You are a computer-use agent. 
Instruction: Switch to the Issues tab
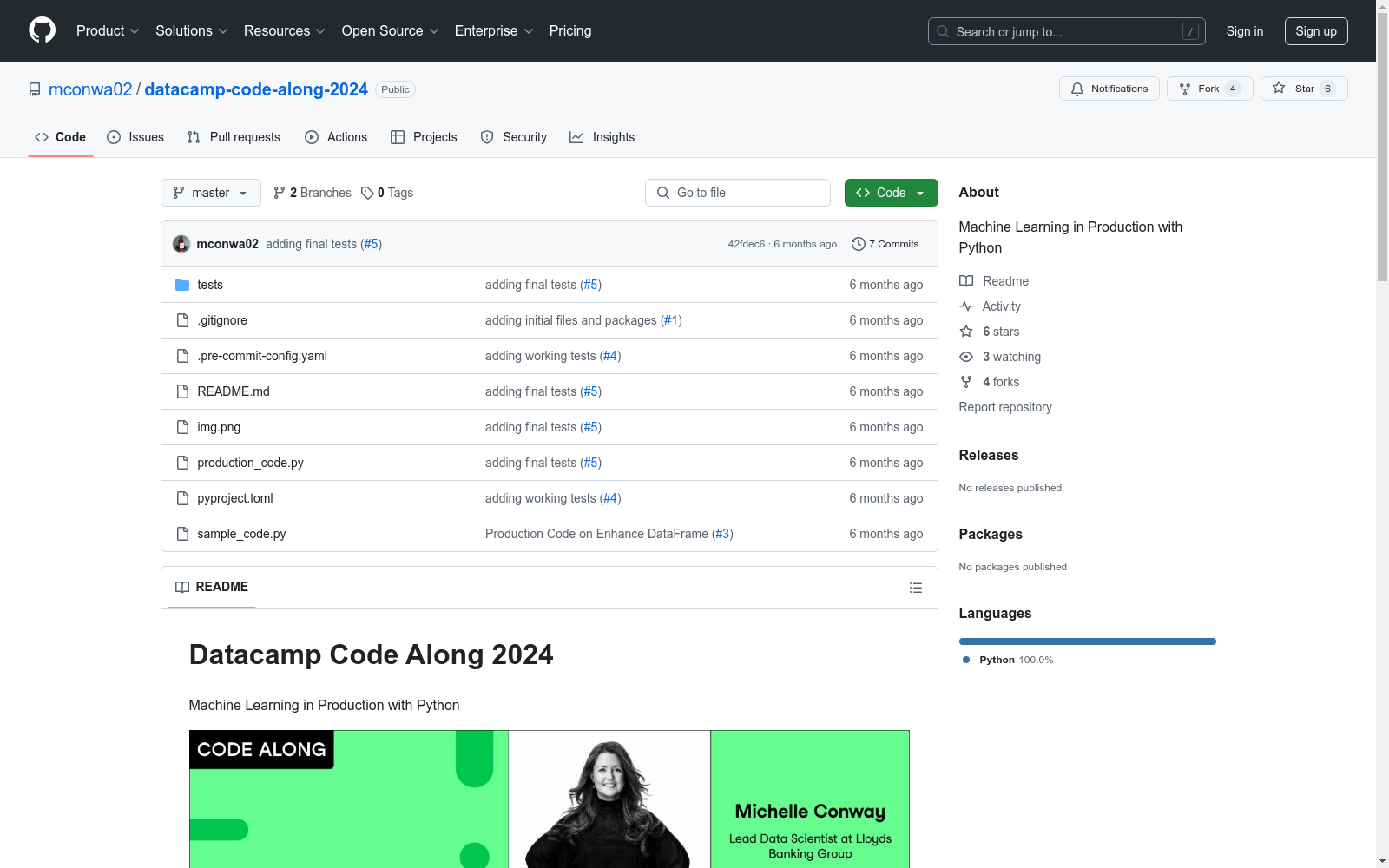(135, 137)
